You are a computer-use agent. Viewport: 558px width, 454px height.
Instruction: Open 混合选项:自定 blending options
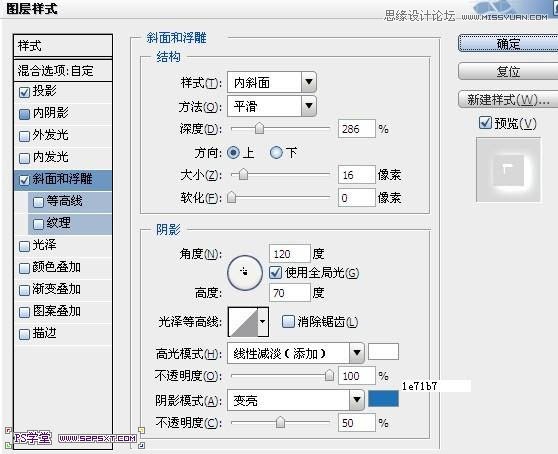click(63, 70)
